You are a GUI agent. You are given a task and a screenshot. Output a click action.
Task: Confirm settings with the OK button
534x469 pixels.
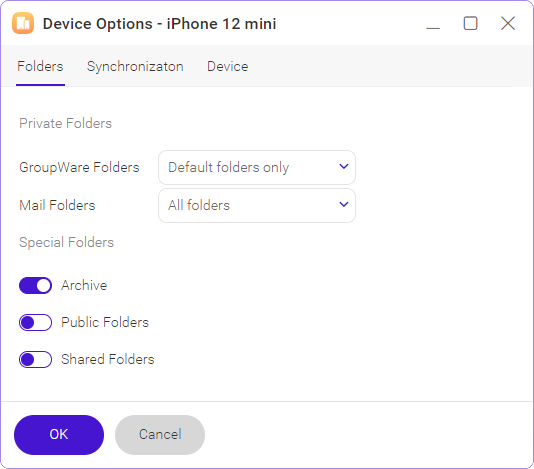coord(59,435)
